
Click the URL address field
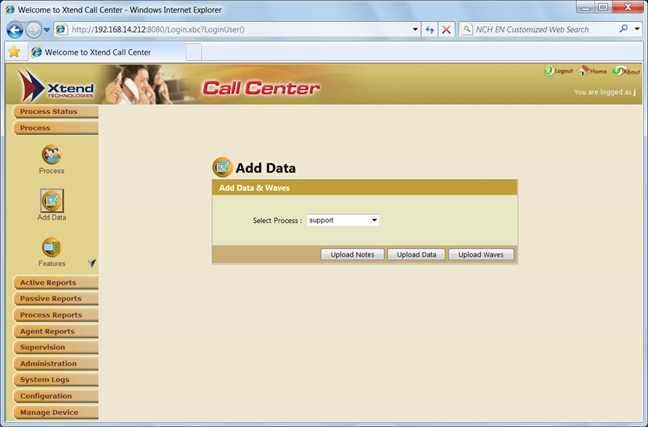240,30
